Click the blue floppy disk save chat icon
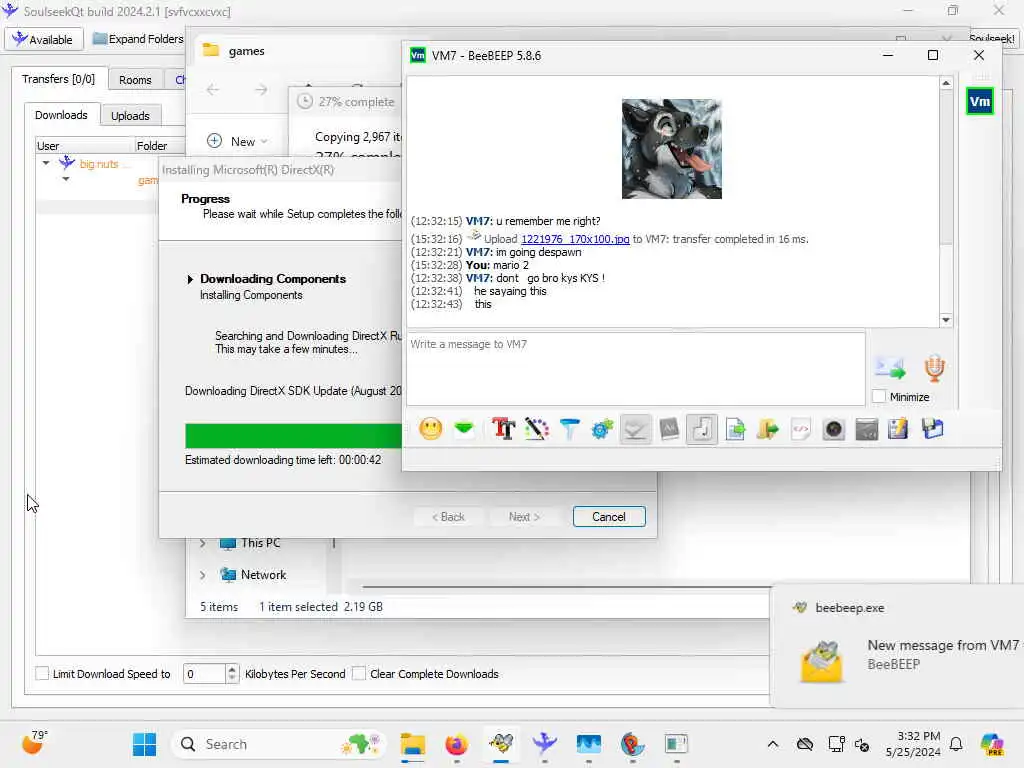Screen dimensions: 1024x768 pos(932,429)
